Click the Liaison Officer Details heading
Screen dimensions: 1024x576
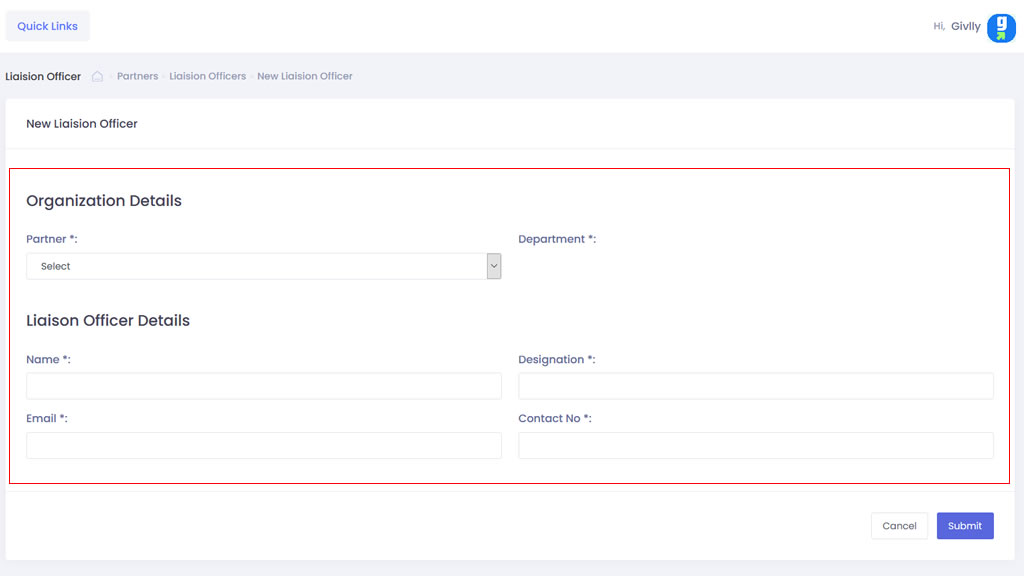108,321
